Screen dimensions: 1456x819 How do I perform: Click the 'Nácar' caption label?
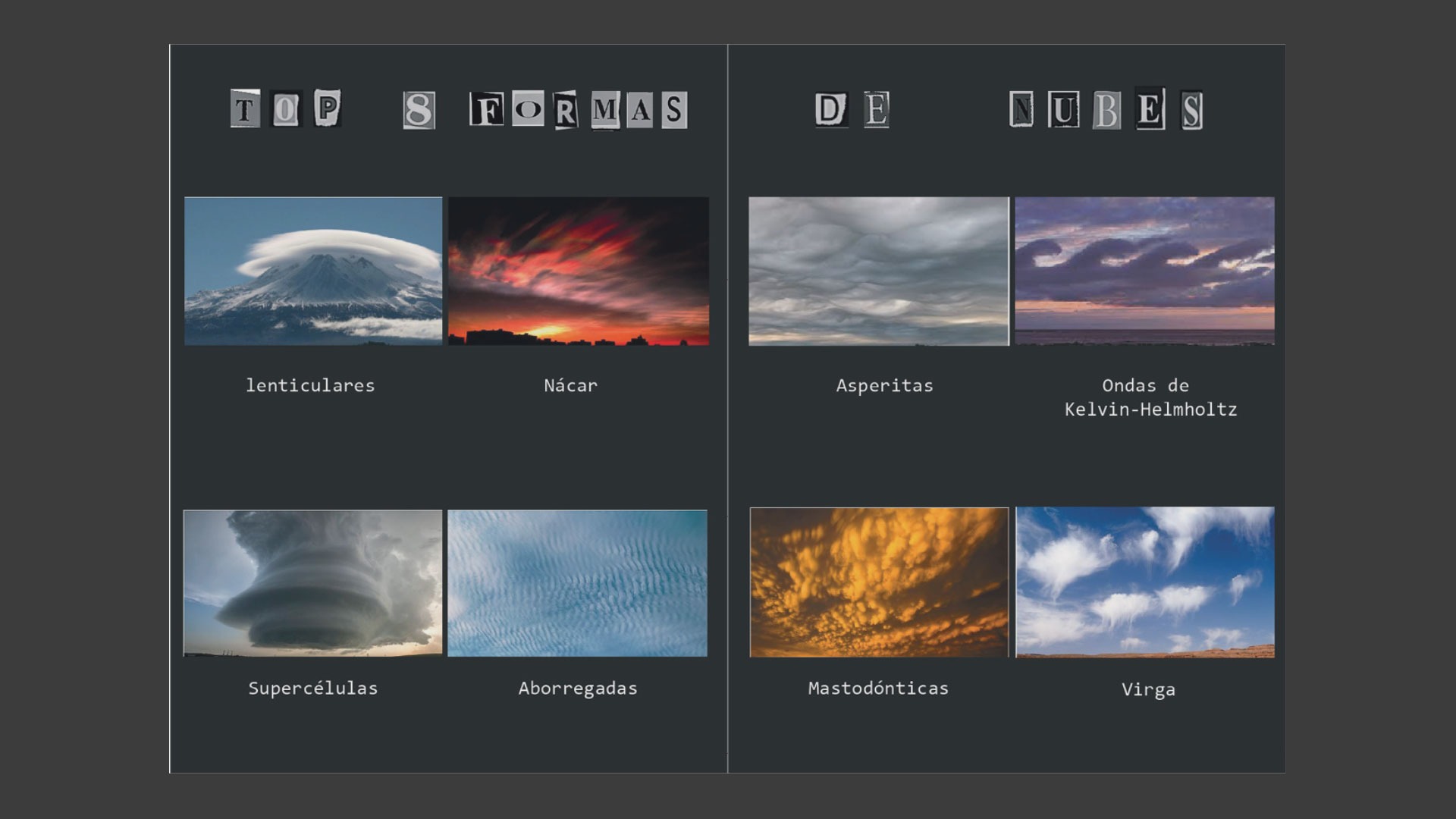coord(570,385)
